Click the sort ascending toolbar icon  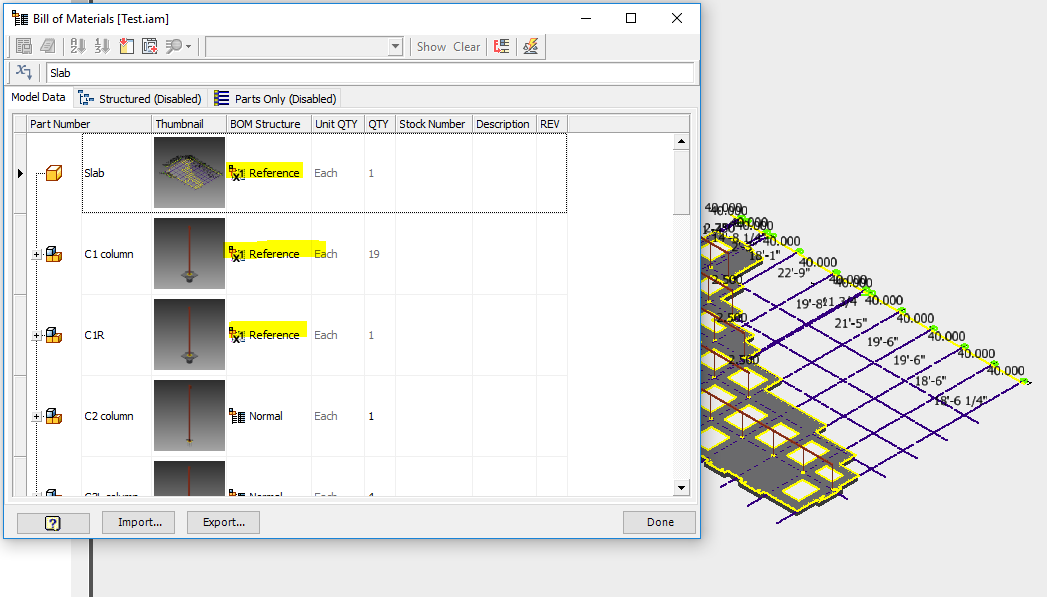[77, 46]
